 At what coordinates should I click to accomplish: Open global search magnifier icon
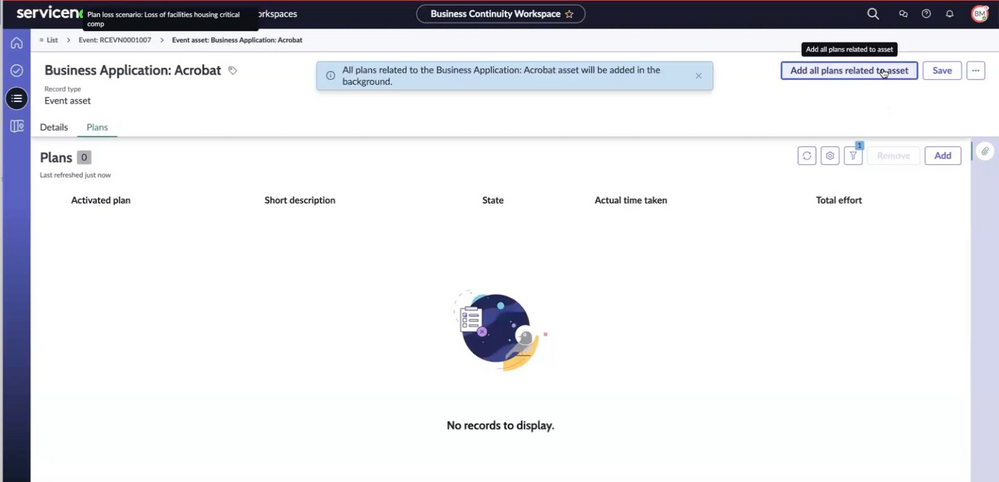coord(873,14)
